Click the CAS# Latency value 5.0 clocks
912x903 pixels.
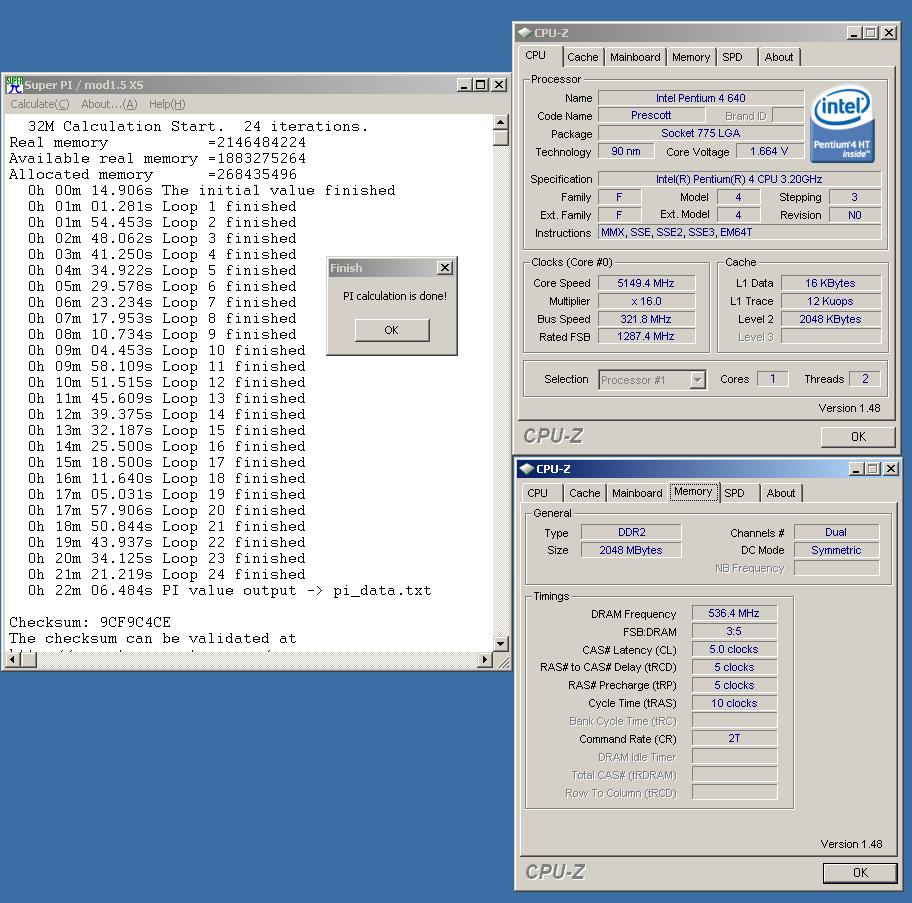735,649
